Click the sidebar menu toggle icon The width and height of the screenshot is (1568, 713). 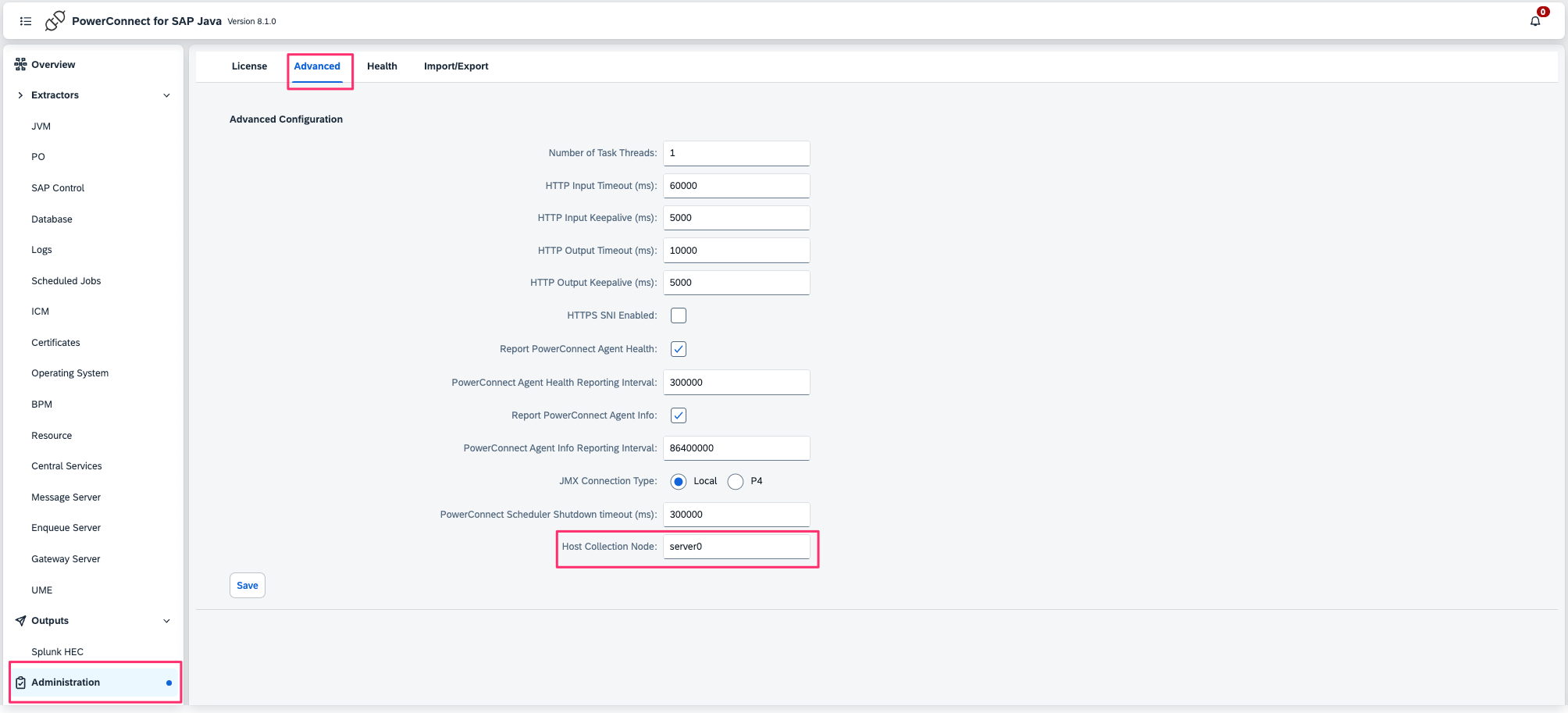pos(26,21)
